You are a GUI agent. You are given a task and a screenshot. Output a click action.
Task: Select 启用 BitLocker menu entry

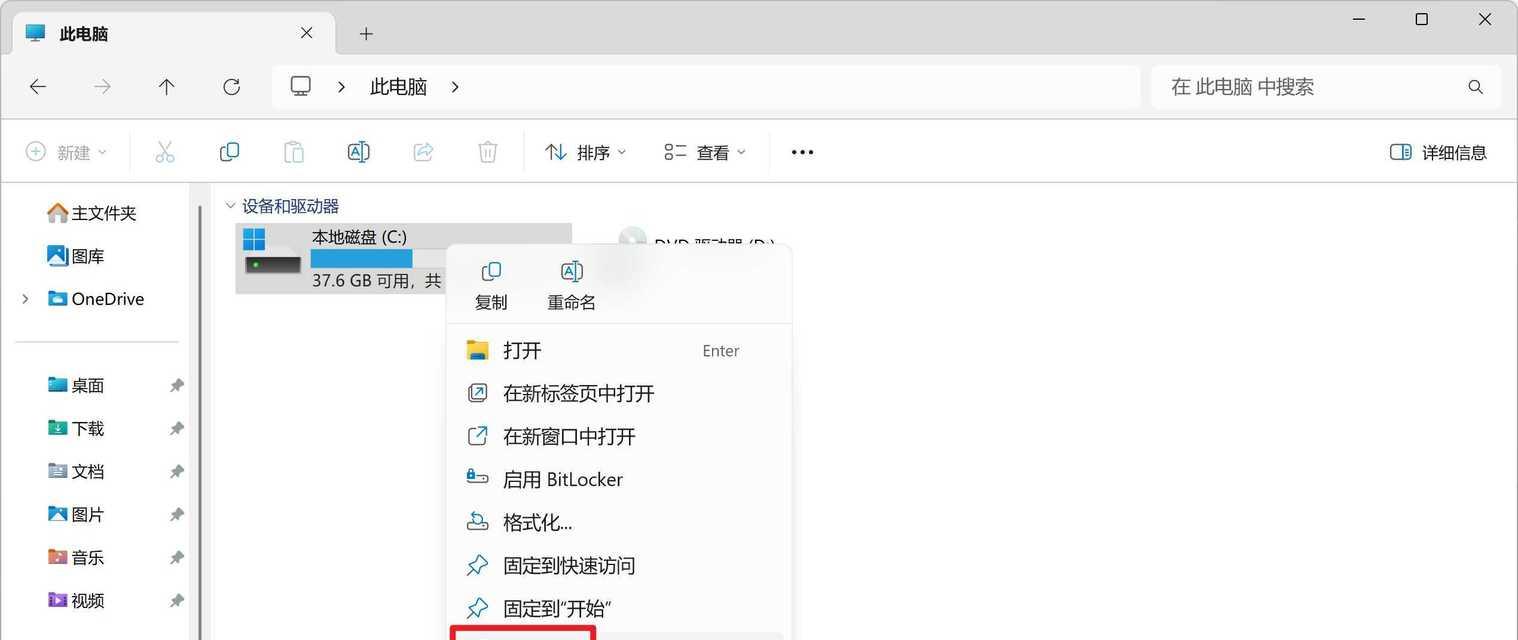point(618,479)
